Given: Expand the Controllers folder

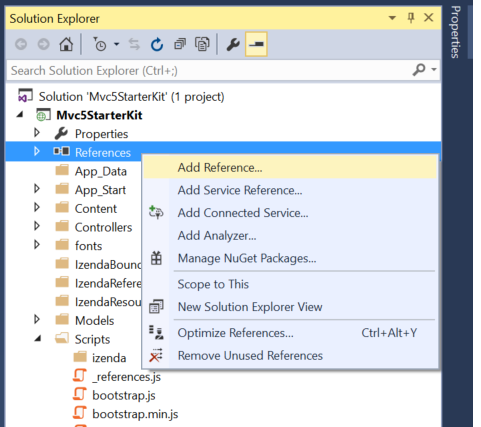Looking at the screenshot, I should coord(37,226).
